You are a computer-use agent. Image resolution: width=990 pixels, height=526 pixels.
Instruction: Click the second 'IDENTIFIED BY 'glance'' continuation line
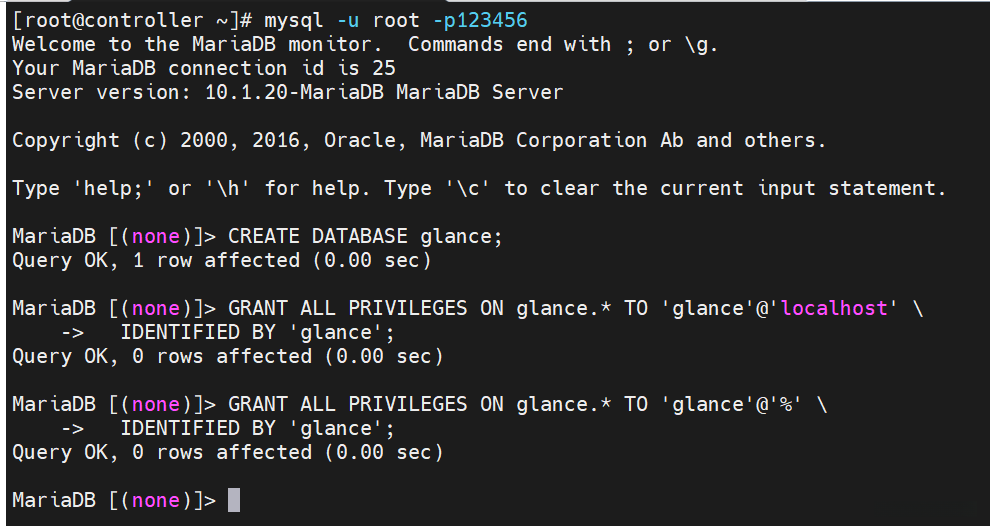point(258,428)
